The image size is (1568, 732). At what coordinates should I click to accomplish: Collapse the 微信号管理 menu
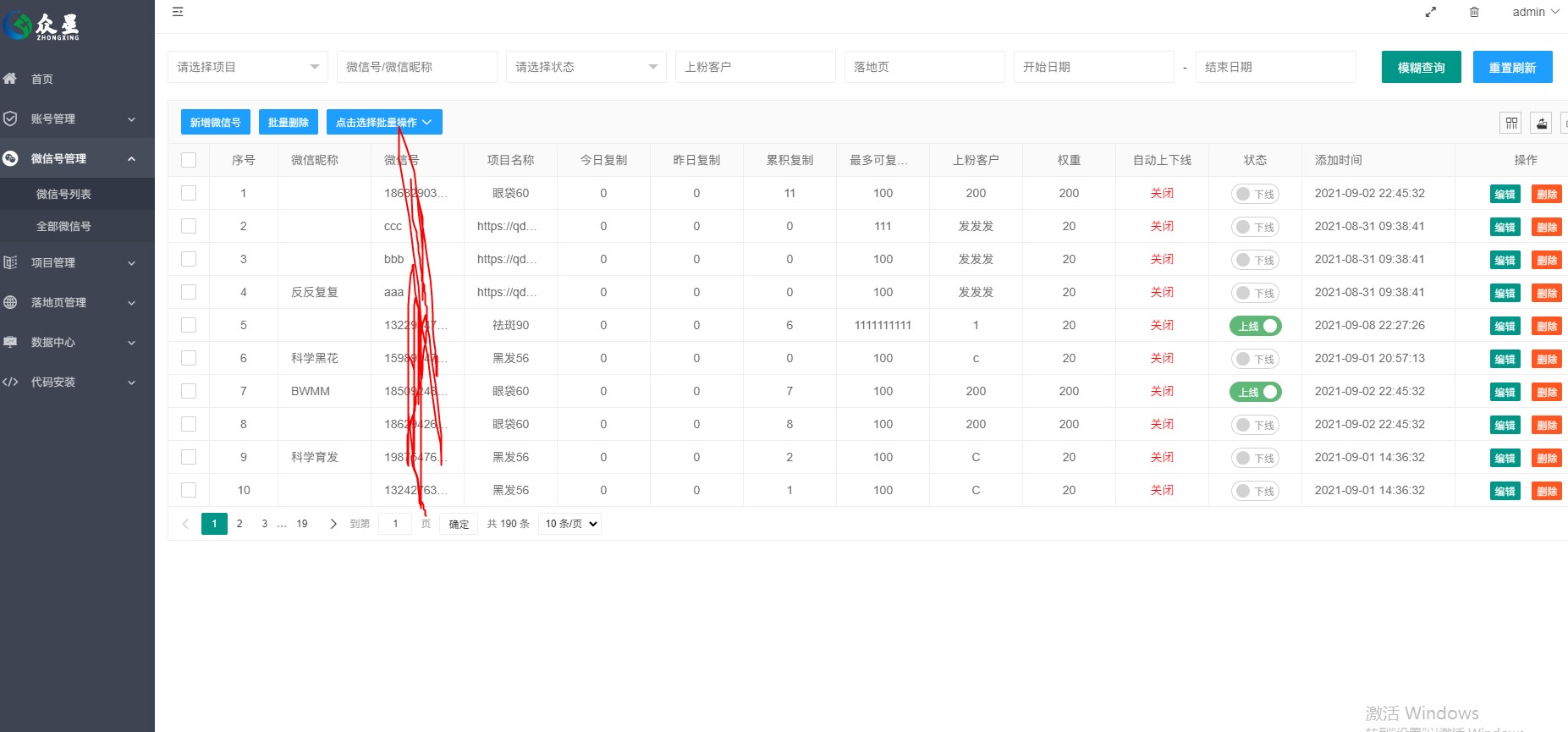click(x=77, y=158)
